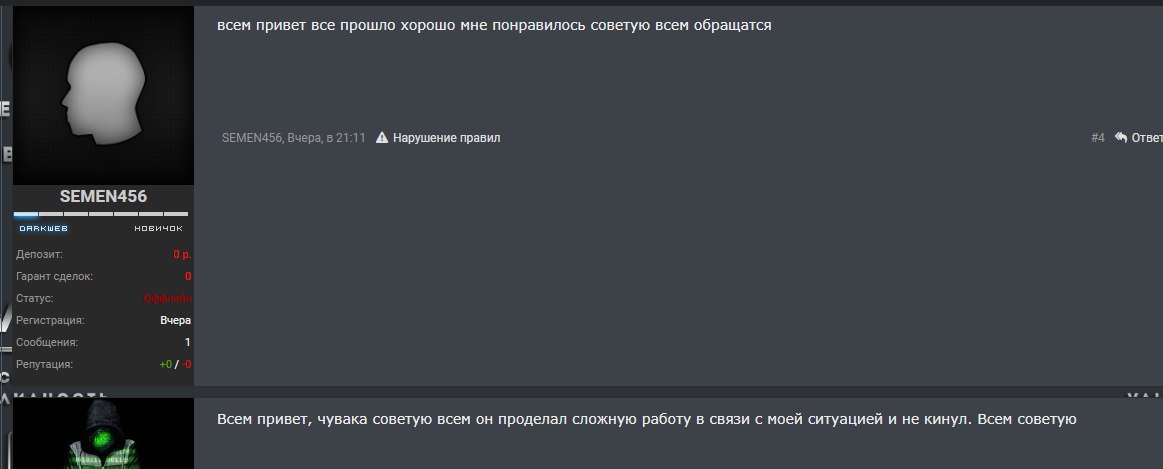Click the green positive reputation +0
The image size is (1163, 469).
[165, 364]
